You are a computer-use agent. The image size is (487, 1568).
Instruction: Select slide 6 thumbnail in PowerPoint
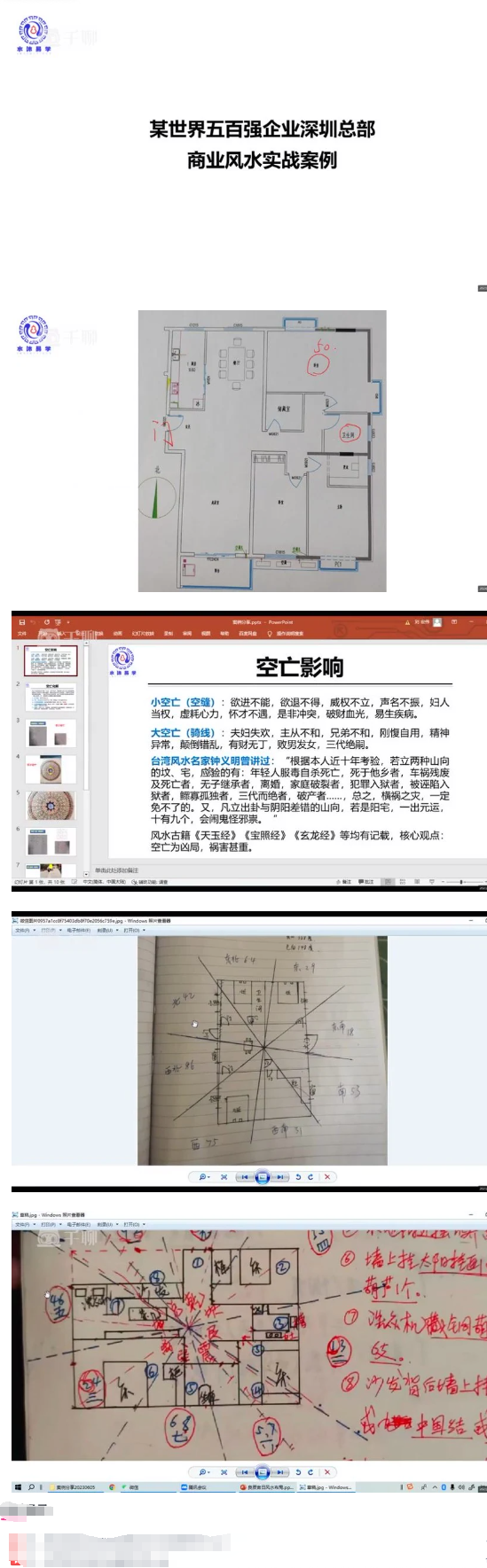coord(51,842)
